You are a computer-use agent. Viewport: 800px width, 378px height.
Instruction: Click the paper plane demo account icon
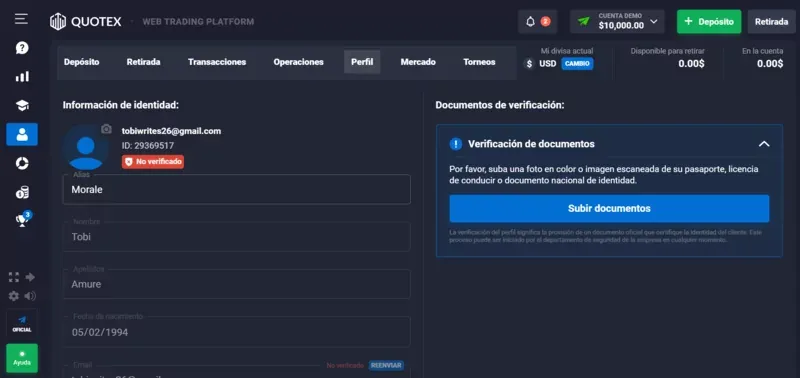coord(583,22)
